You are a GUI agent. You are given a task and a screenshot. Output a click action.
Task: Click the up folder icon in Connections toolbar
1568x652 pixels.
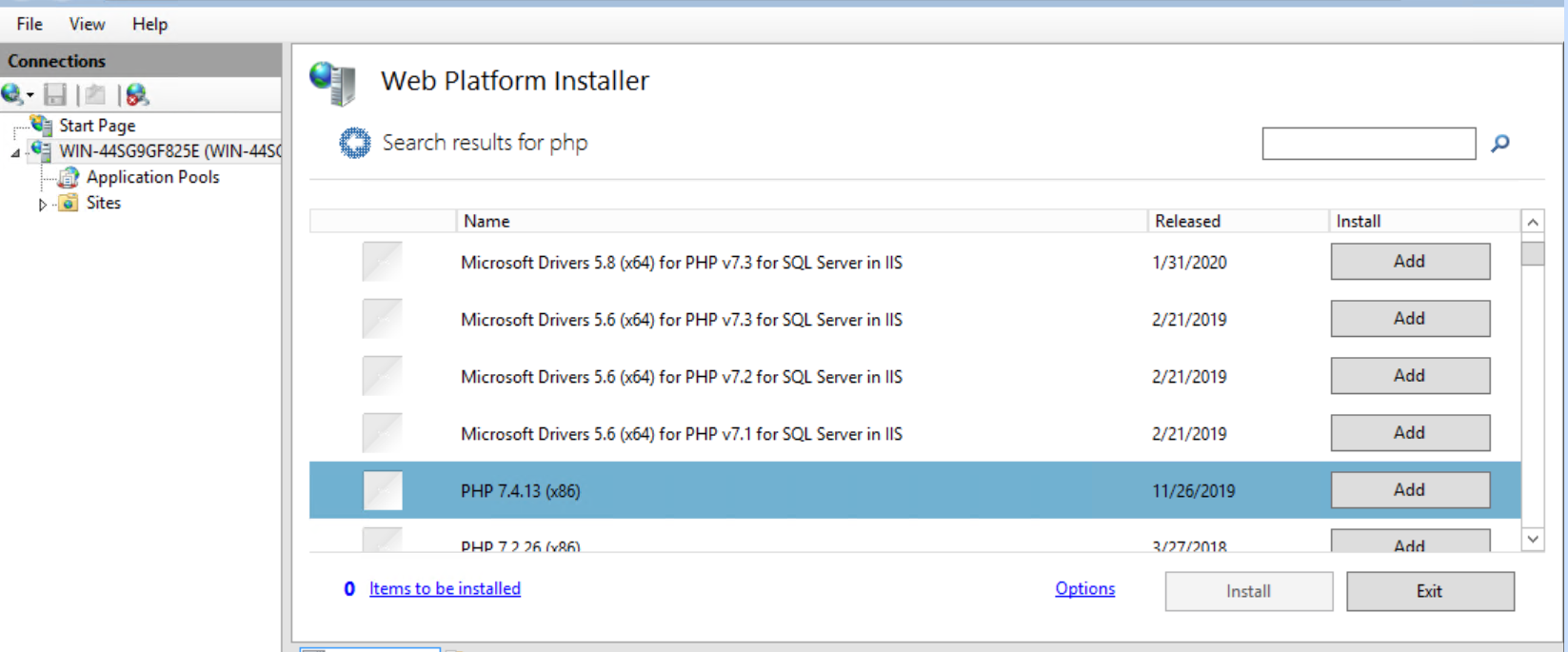point(95,94)
